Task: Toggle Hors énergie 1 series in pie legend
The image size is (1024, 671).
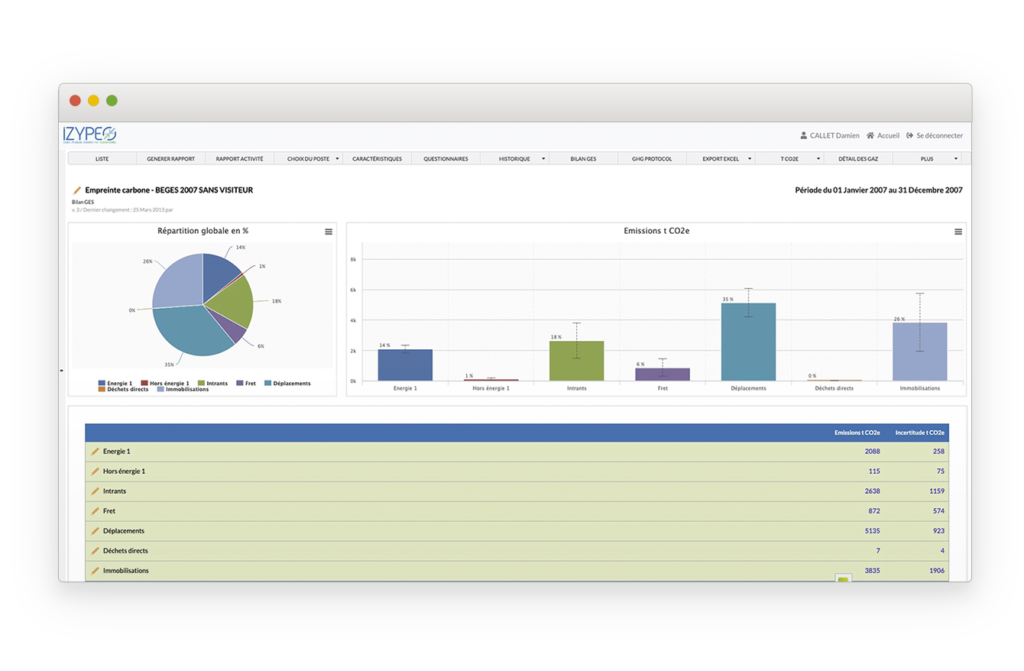Action: pos(165,384)
